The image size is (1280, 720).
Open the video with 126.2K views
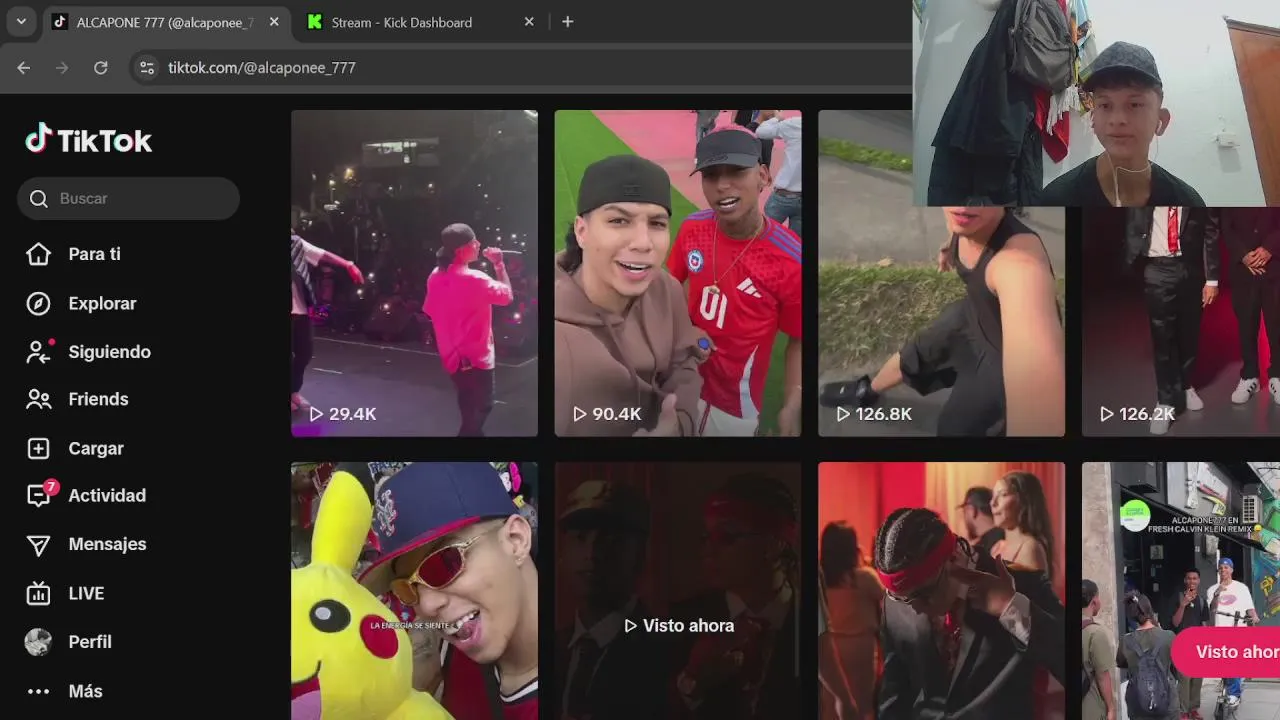click(x=1181, y=320)
